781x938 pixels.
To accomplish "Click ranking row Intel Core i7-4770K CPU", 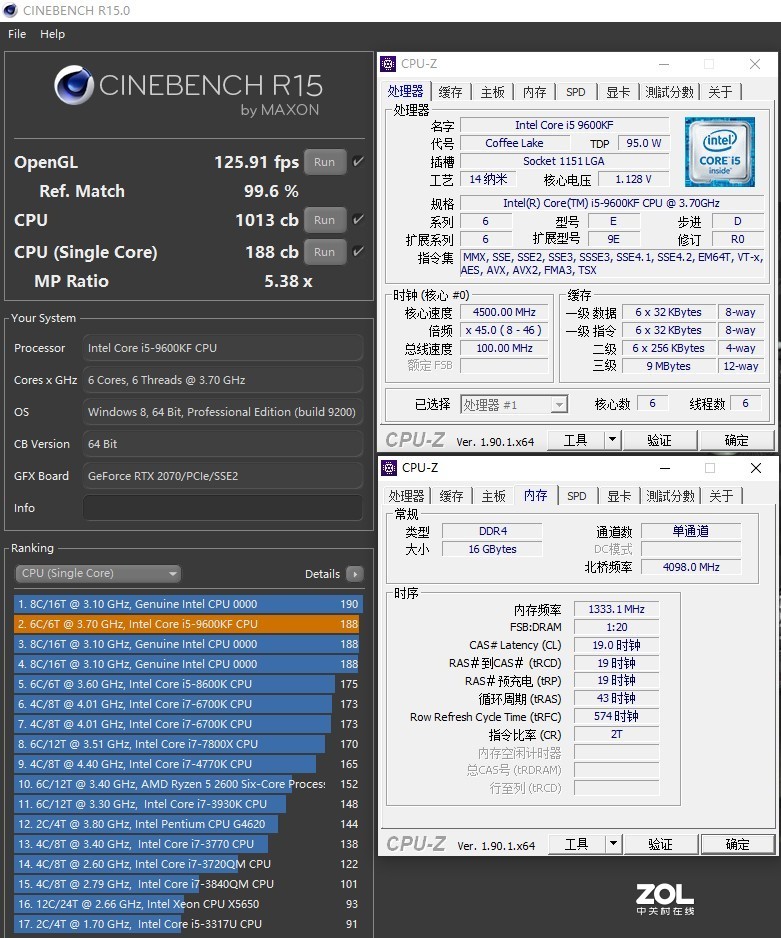I will tap(187, 764).
